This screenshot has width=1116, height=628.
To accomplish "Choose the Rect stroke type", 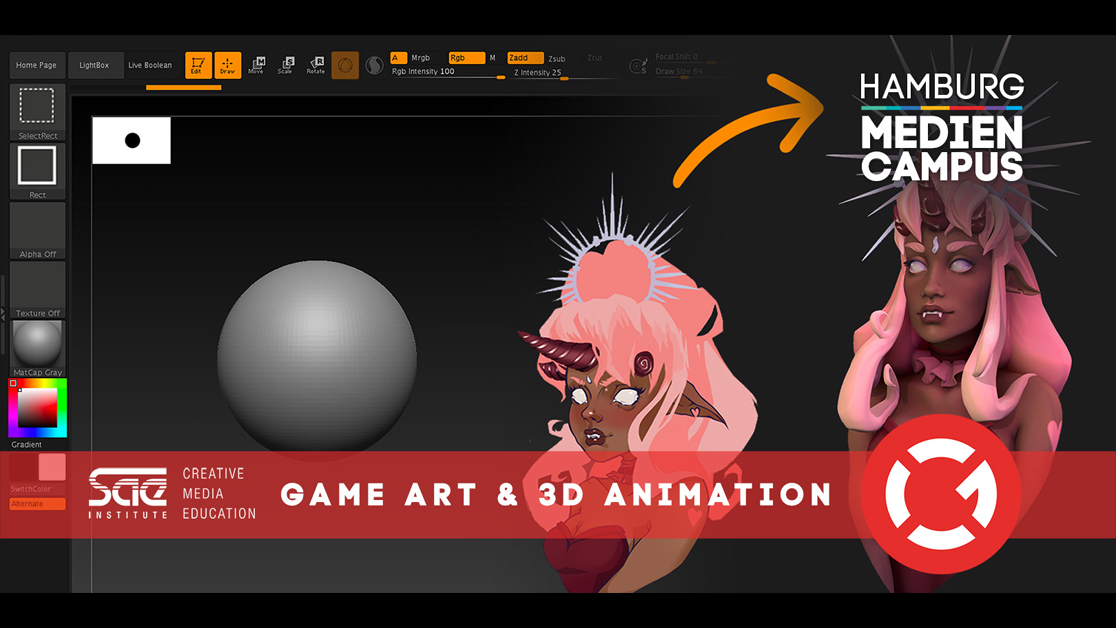I will (x=37, y=172).
